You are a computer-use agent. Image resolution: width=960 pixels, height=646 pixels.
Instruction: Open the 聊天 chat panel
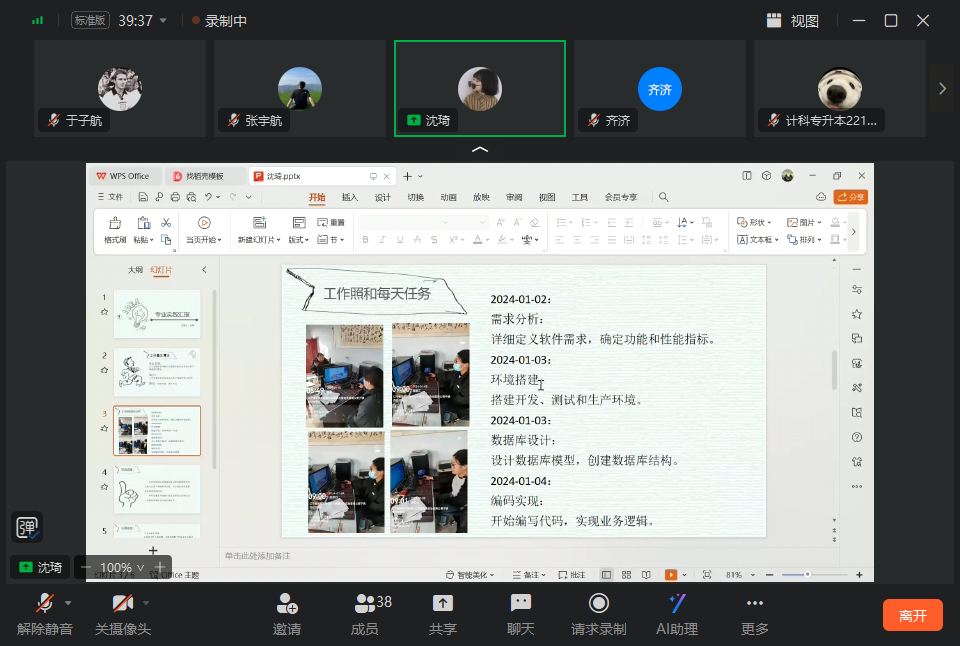coord(521,604)
